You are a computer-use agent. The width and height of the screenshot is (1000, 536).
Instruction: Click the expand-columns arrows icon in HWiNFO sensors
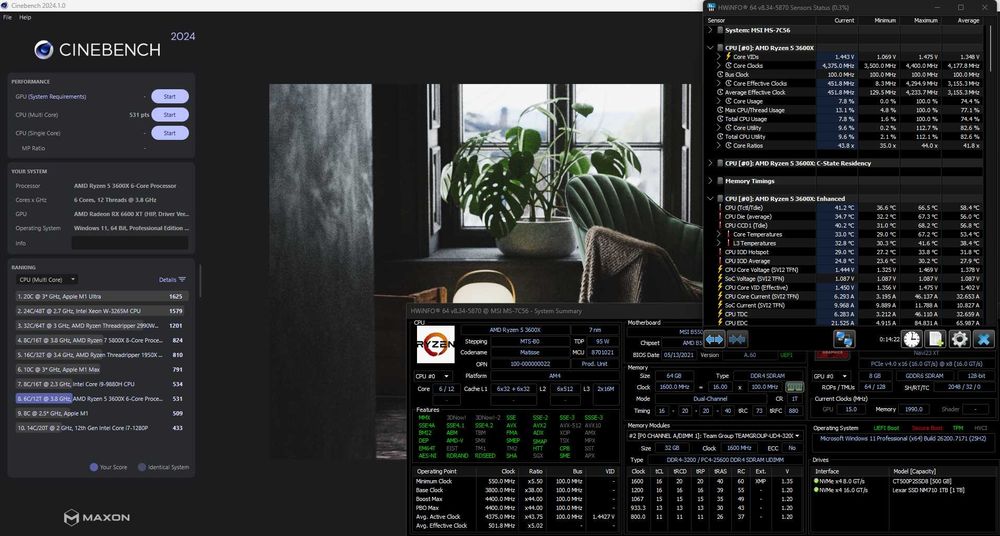[x=715, y=339]
